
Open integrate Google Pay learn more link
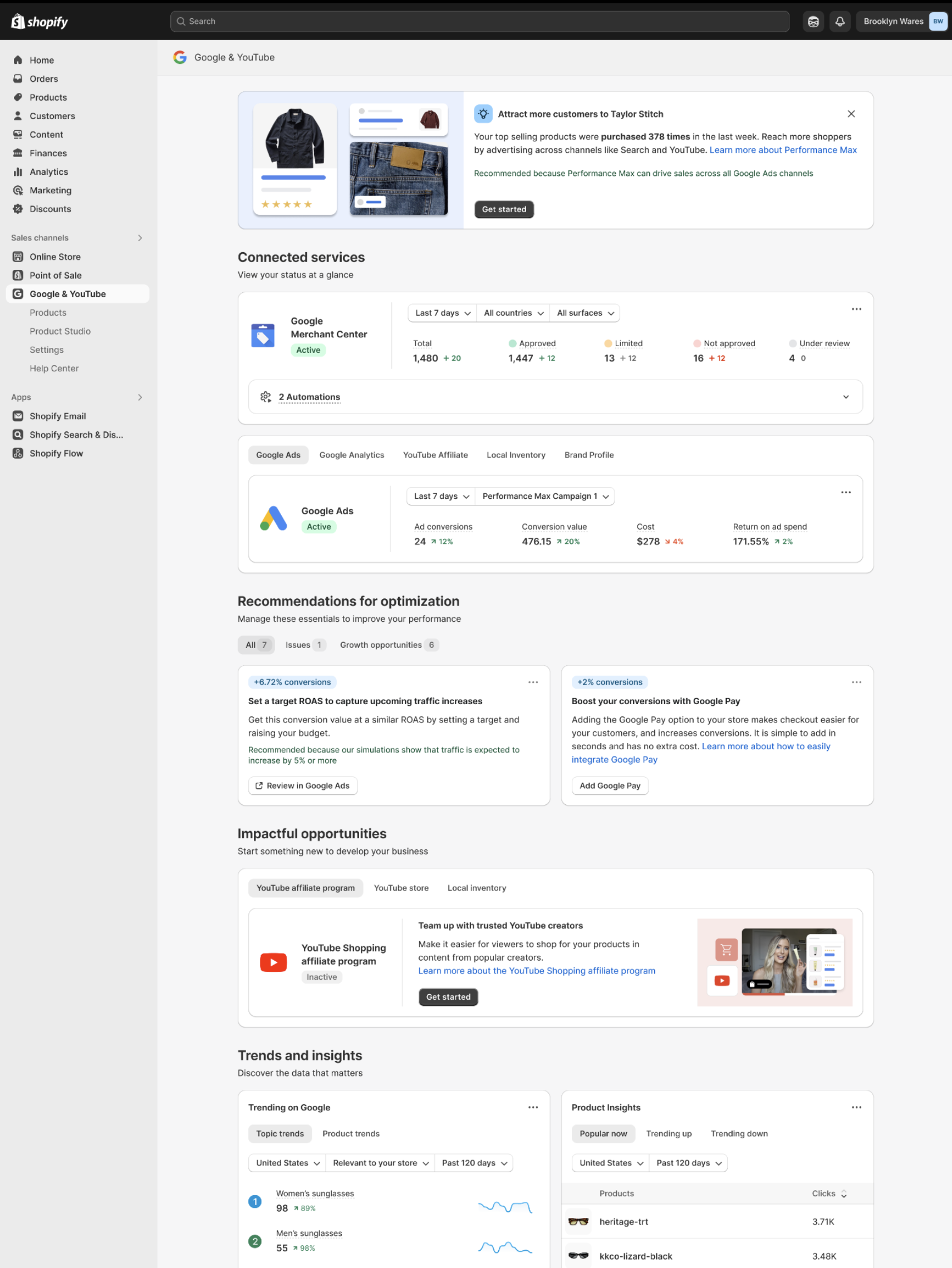click(701, 753)
